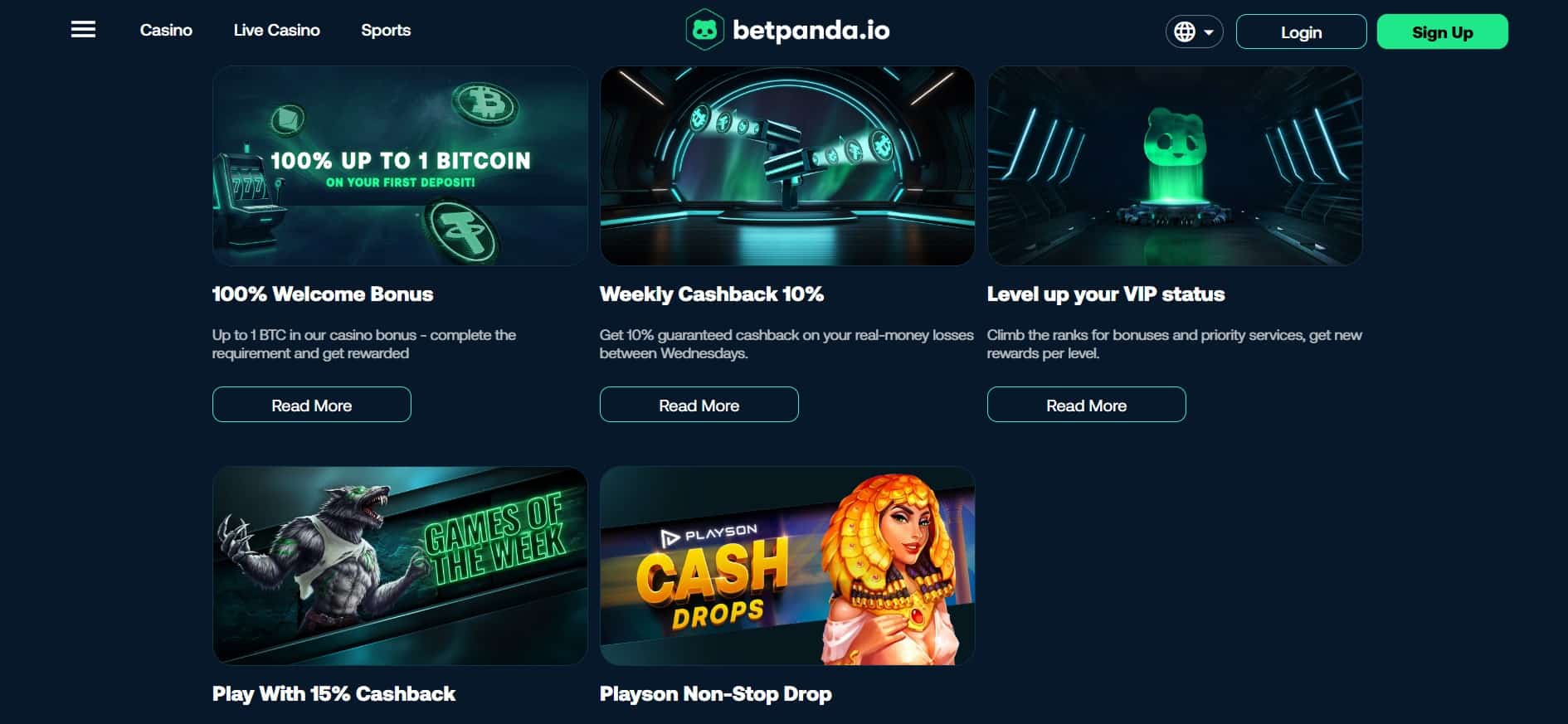Viewport: 1568px width, 724px height.
Task: Open the Weekly Cashback coin cannon image
Action: point(787,166)
